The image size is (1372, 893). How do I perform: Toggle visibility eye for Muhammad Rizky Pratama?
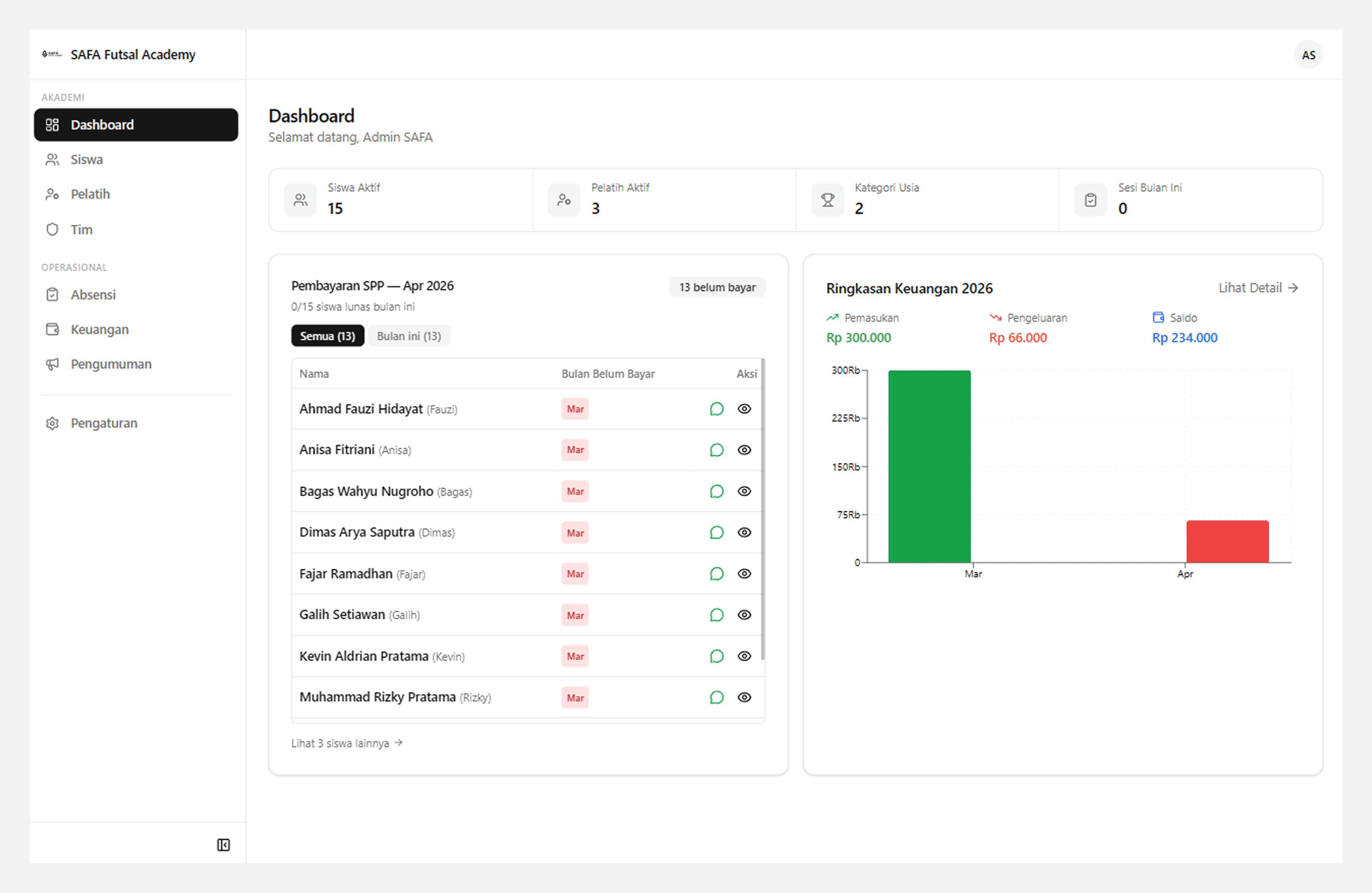[744, 697]
